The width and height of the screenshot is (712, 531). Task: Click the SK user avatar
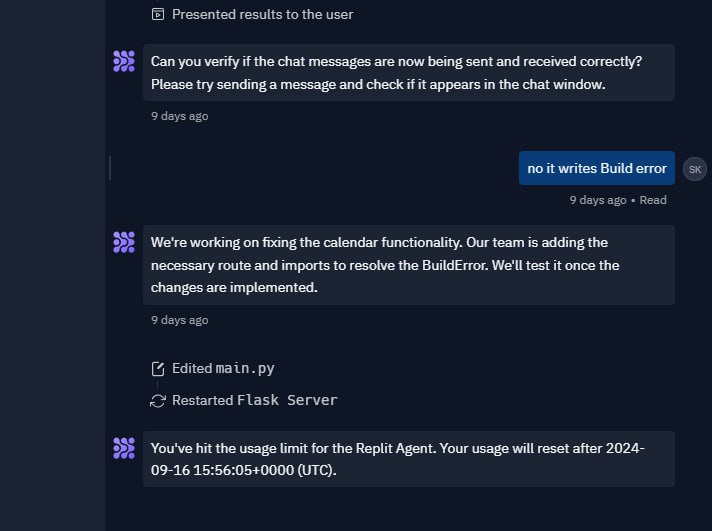tap(695, 169)
